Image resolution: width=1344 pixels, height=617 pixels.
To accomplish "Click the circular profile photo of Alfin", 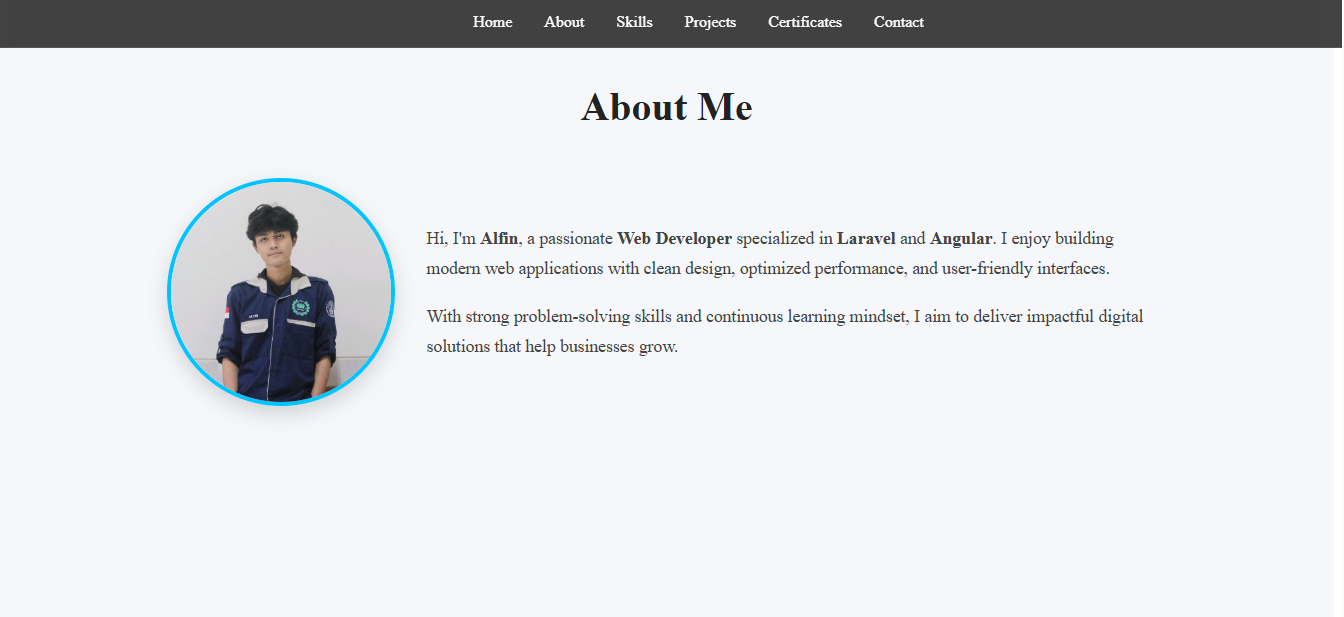I will tap(280, 291).
